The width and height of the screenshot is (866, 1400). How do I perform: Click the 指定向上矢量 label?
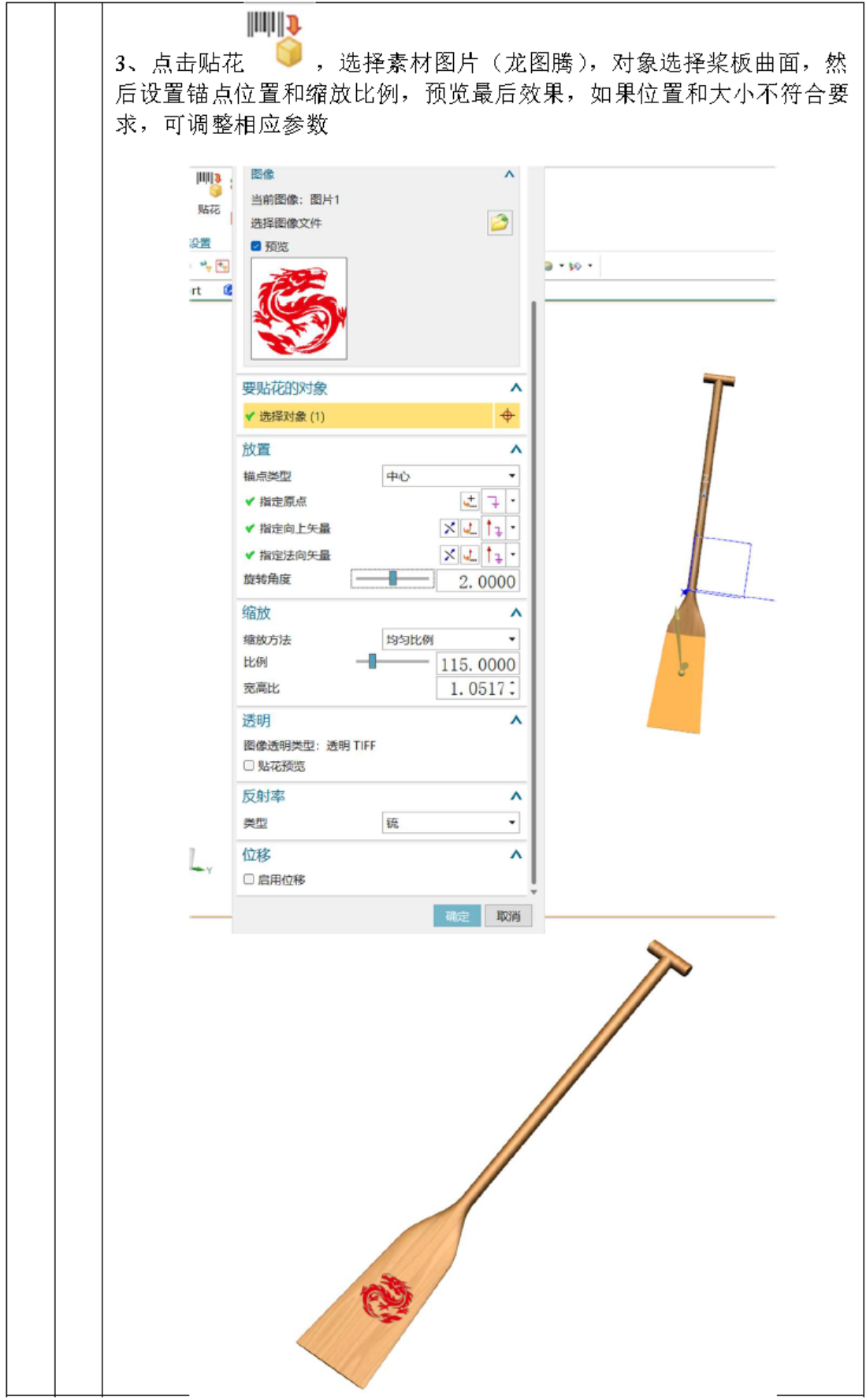[x=295, y=529]
